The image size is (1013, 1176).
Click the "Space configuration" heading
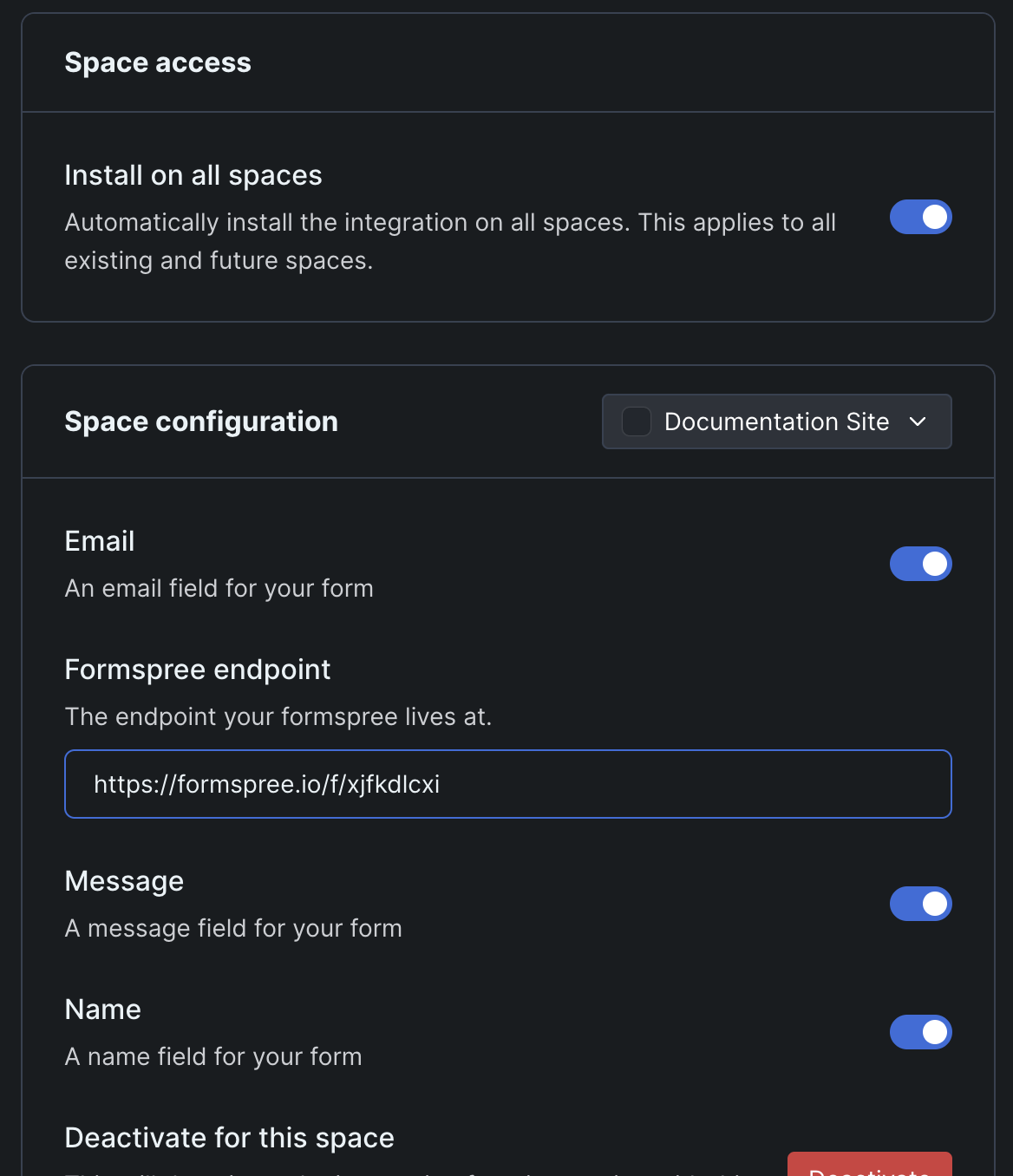coord(200,421)
